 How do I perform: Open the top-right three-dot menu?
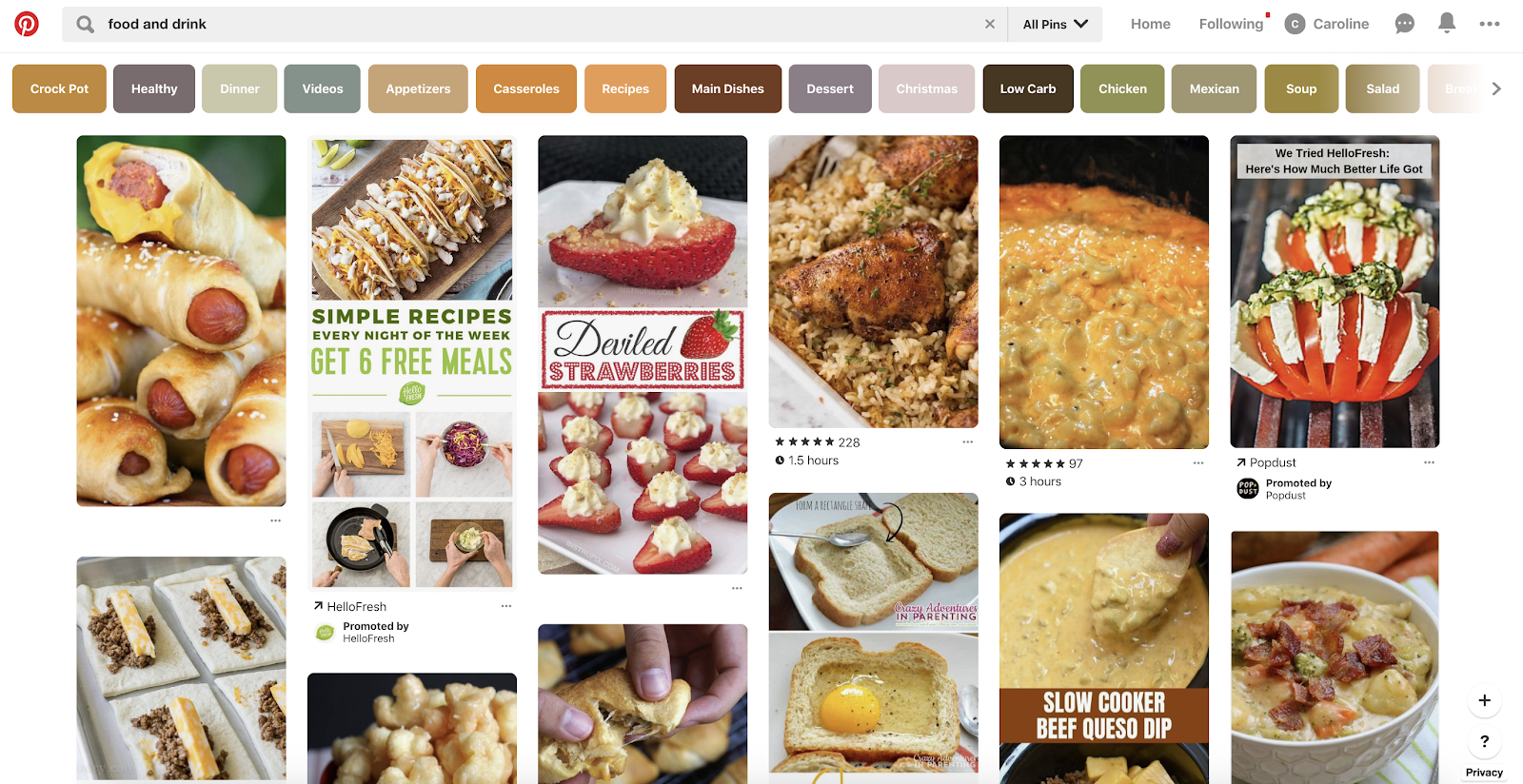coord(1490,24)
